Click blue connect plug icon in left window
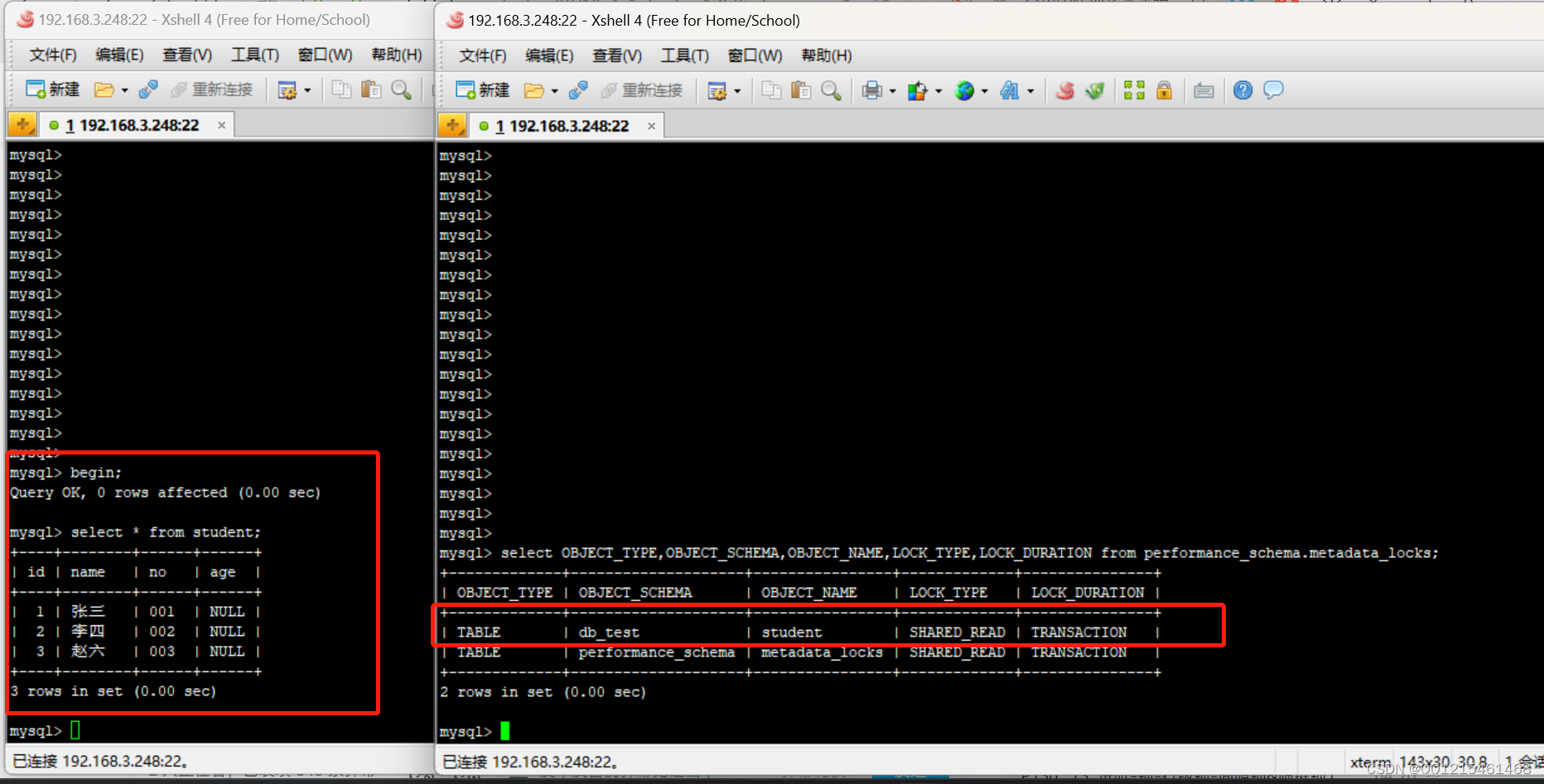1544x784 pixels. [148, 89]
